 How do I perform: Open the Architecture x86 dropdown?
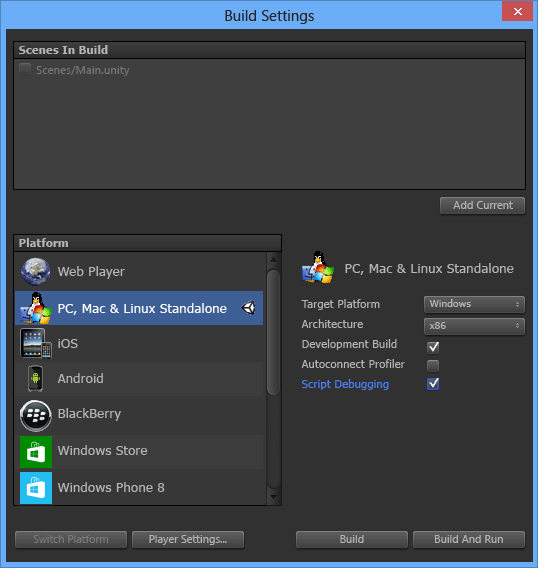click(x=474, y=326)
